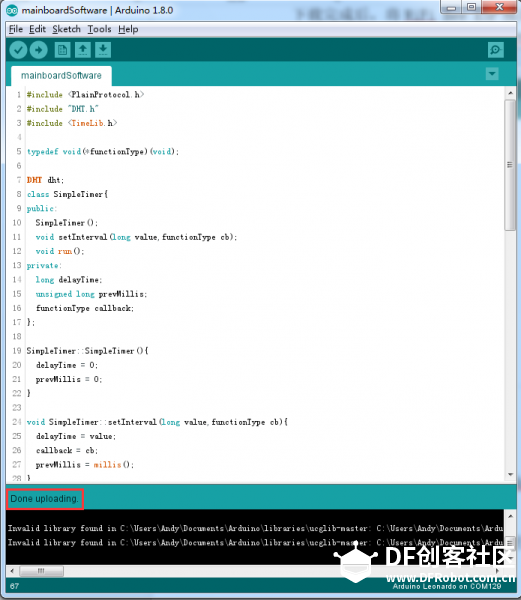Click the console scroll up arrow

tap(510, 516)
